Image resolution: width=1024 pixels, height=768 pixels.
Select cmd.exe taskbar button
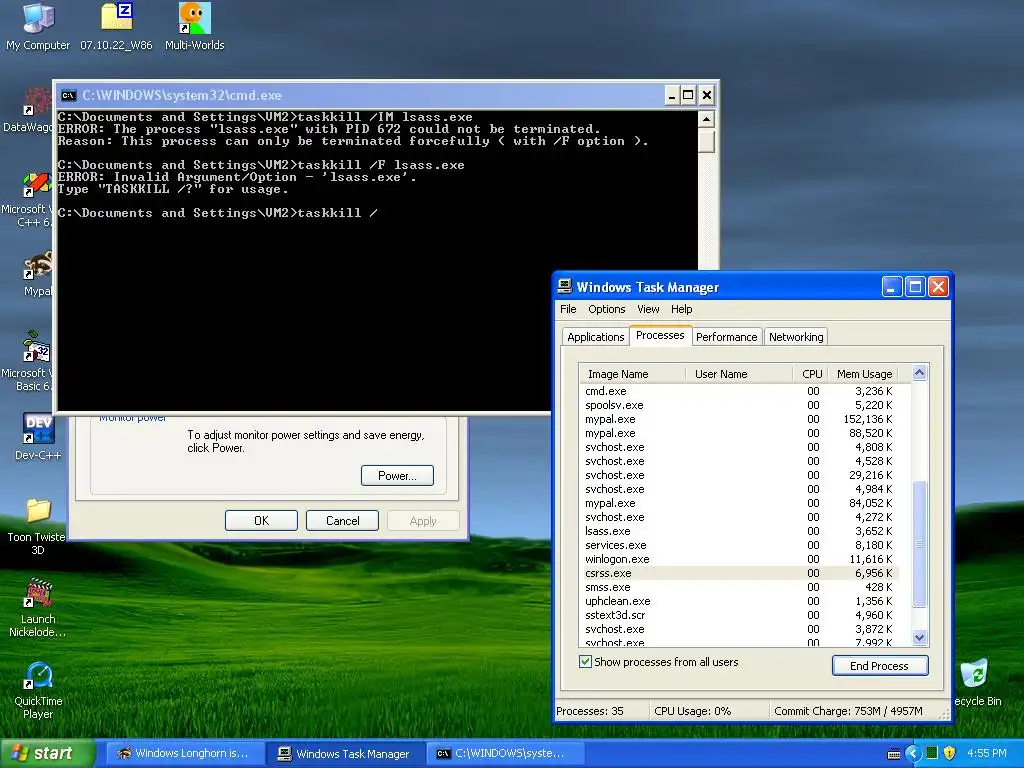tap(503, 754)
